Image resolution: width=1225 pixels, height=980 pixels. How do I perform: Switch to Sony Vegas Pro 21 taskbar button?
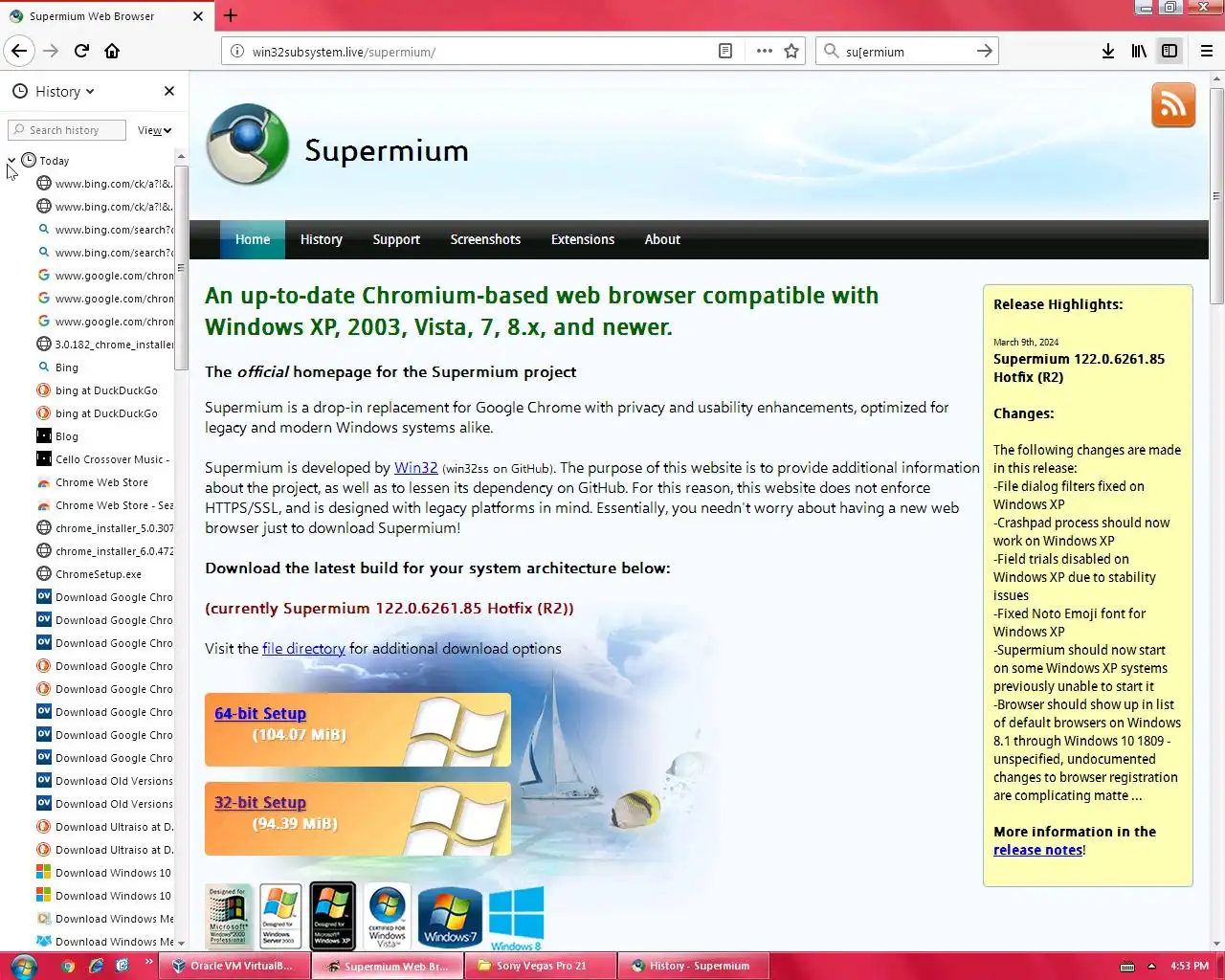tap(541, 966)
